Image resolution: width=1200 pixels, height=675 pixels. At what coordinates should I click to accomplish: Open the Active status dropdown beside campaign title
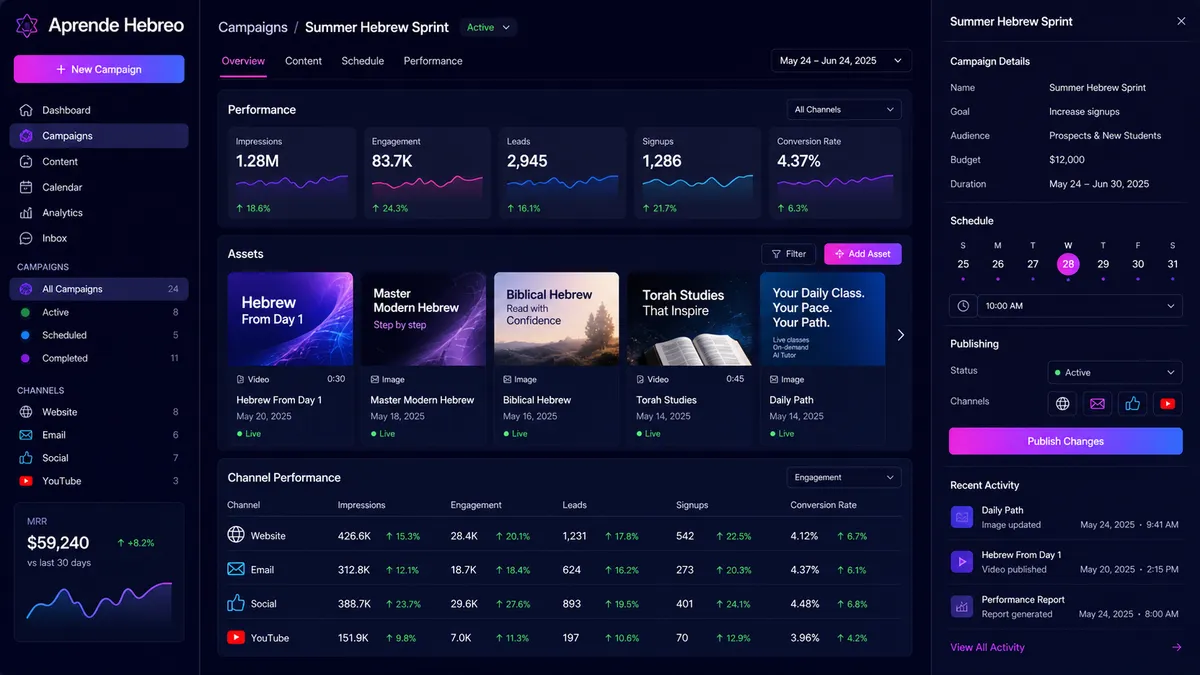(488, 28)
